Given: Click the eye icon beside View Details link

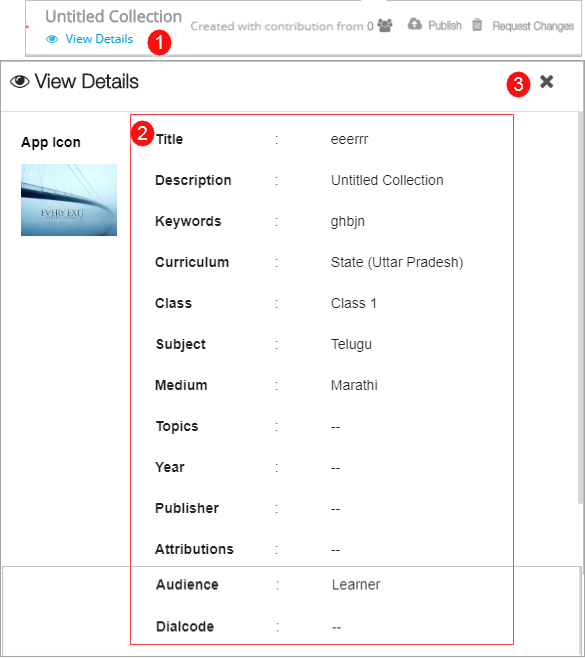Looking at the screenshot, I should 52,39.
